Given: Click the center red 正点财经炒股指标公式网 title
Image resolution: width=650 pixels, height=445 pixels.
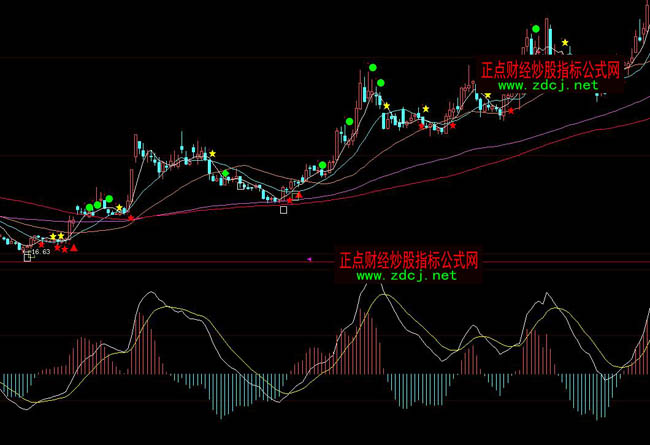Looking at the screenshot, I should coord(409,260).
